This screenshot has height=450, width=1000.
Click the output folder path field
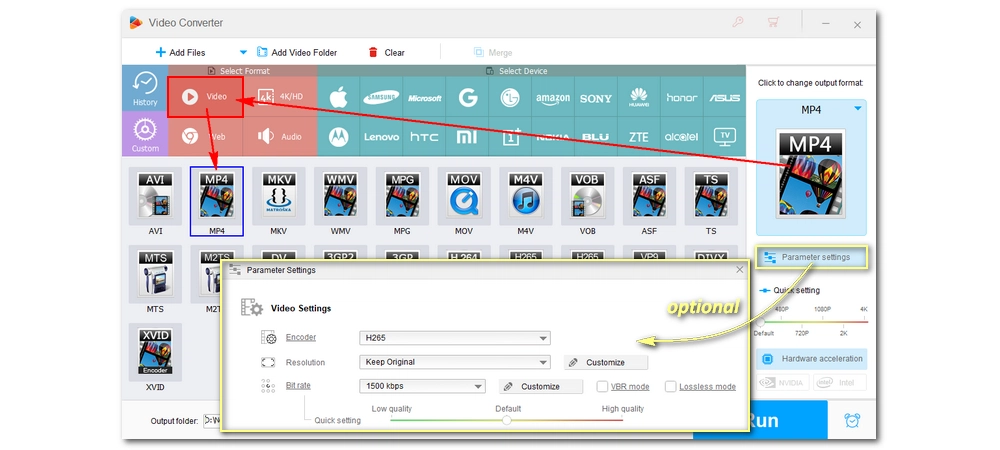(211, 421)
